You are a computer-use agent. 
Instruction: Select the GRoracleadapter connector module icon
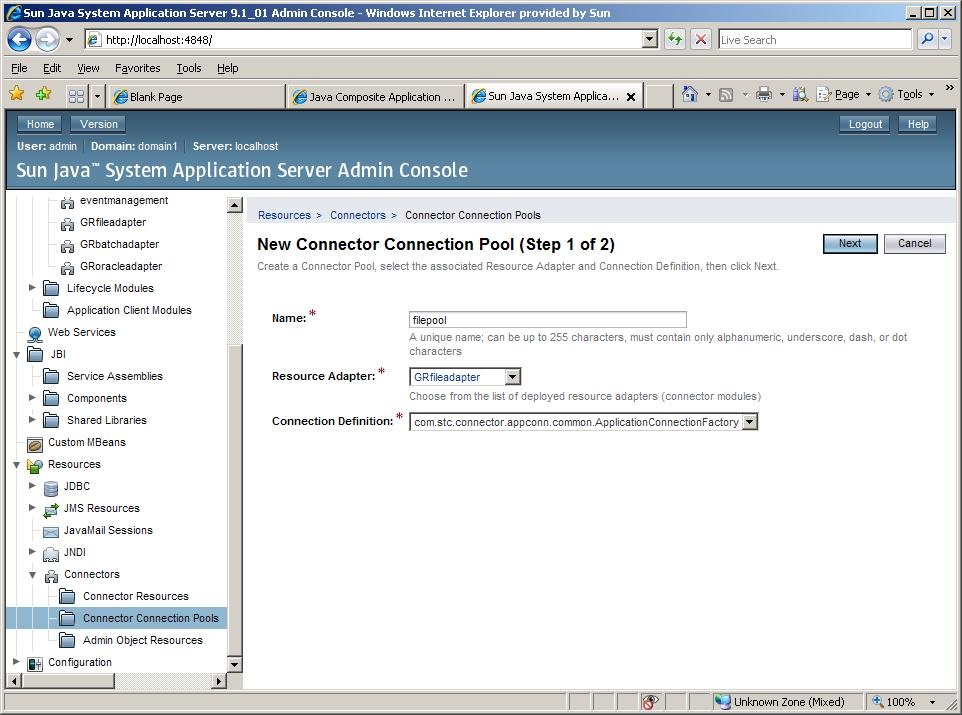tap(67, 268)
